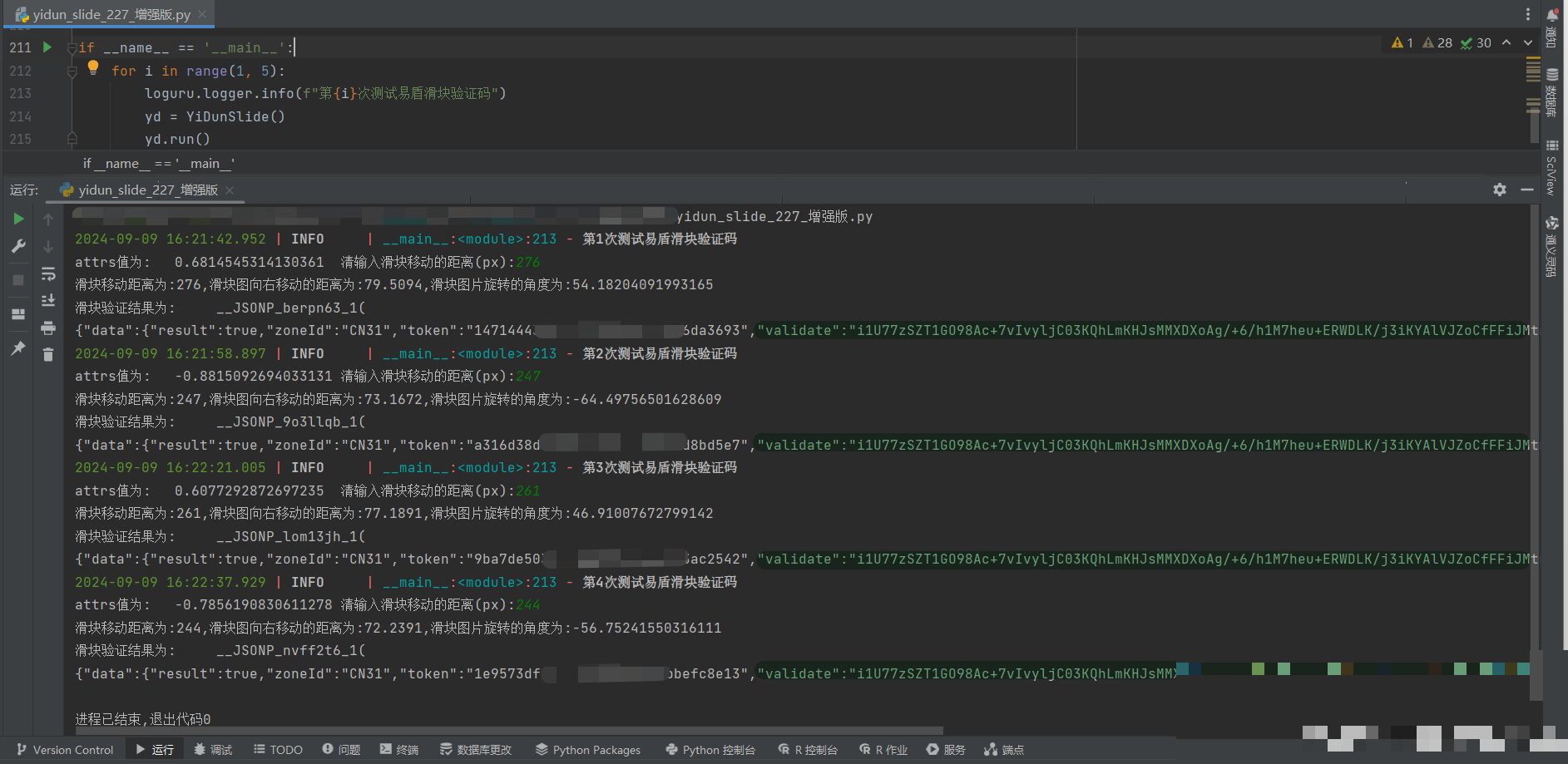Print the console output
The width and height of the screenshot is (1568, 764).
click(48, 328)
